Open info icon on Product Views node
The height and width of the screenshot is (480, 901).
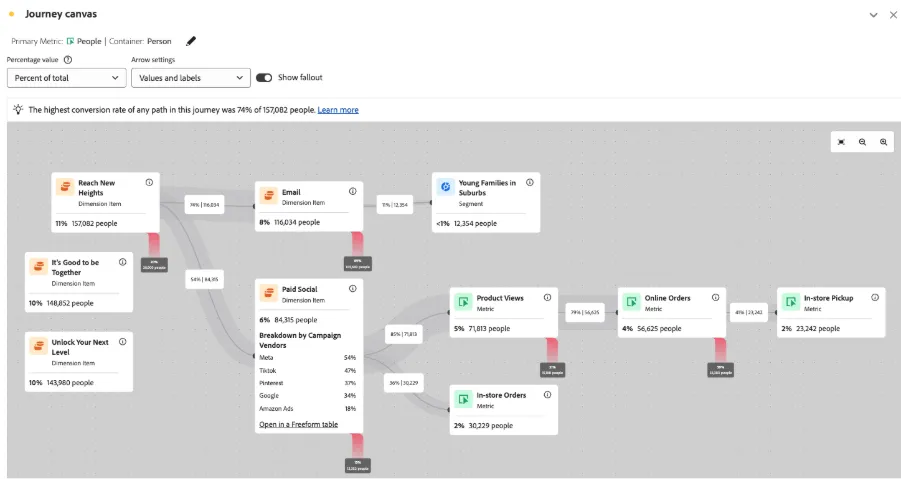point(548,297)
